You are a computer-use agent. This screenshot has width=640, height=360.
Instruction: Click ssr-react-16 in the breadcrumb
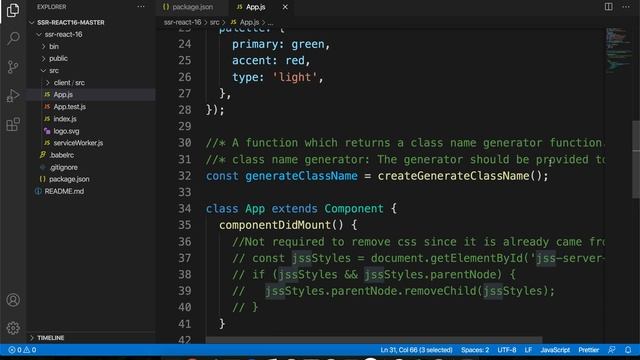click(x=182, y=22)
